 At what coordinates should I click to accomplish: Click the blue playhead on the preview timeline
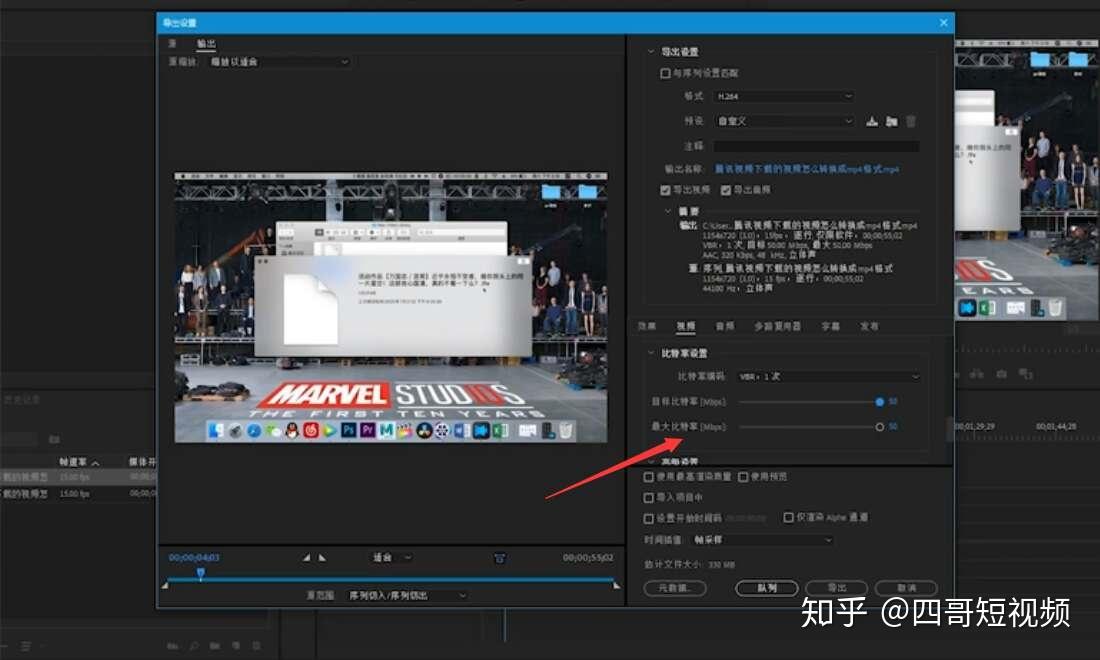tap(201, 574)
